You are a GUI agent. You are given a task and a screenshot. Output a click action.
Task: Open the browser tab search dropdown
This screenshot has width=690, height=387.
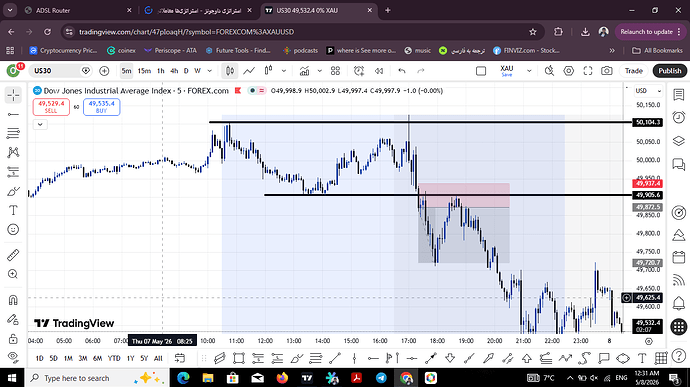tap(10, 10)
